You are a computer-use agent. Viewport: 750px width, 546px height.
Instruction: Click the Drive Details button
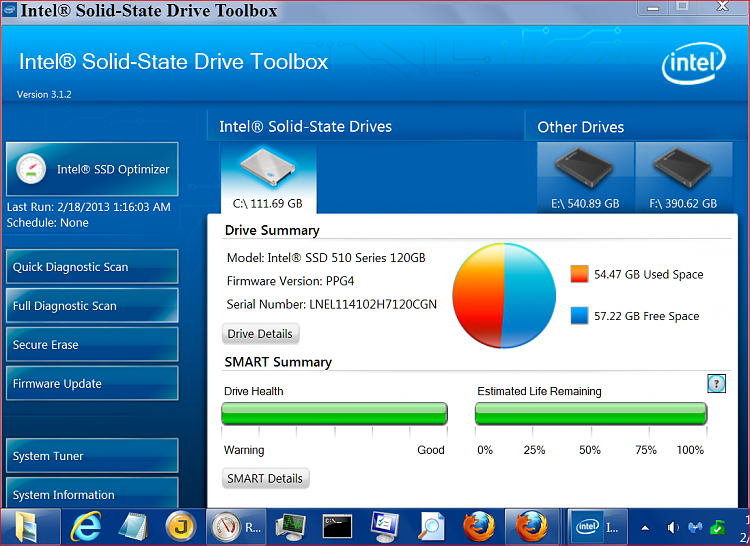(261, 334)
